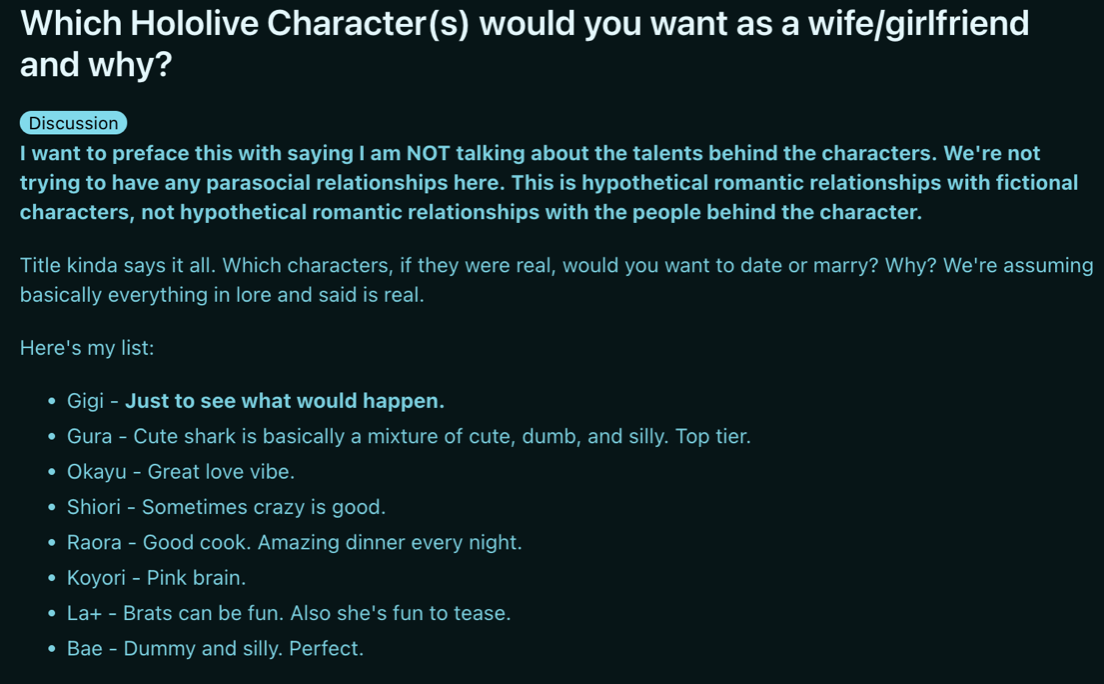
Task: Click the Bae 'Dummy and silly' item
Action: (215, 648)
